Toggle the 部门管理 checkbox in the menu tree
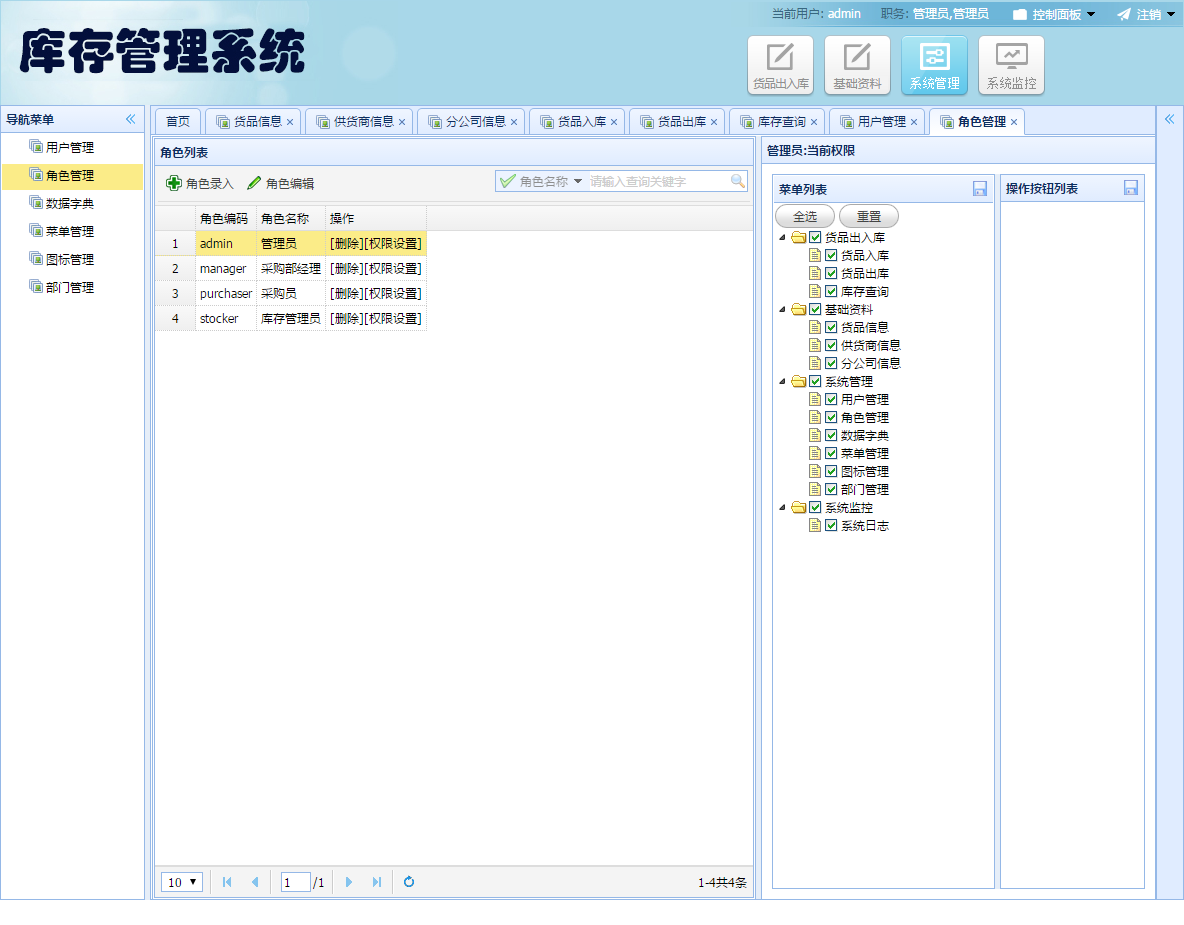 [831, 489]
